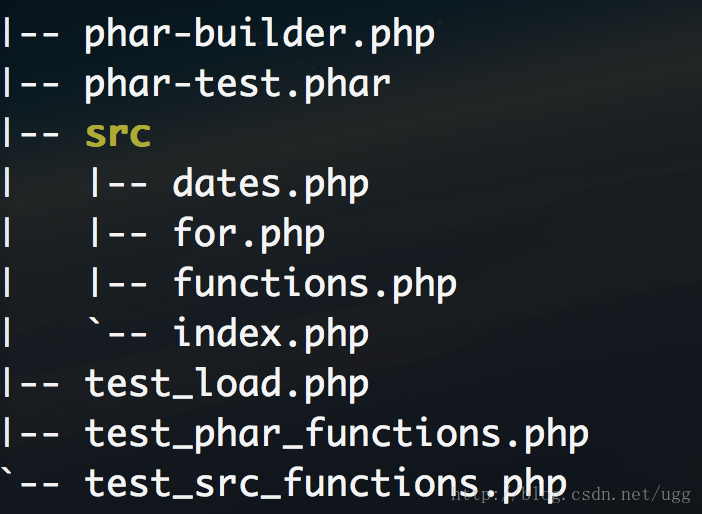The height and width of the screenshot is (514, 702).
Task: Select dates.php inside src
Action: pyautogui.click(x=270, y=184)
